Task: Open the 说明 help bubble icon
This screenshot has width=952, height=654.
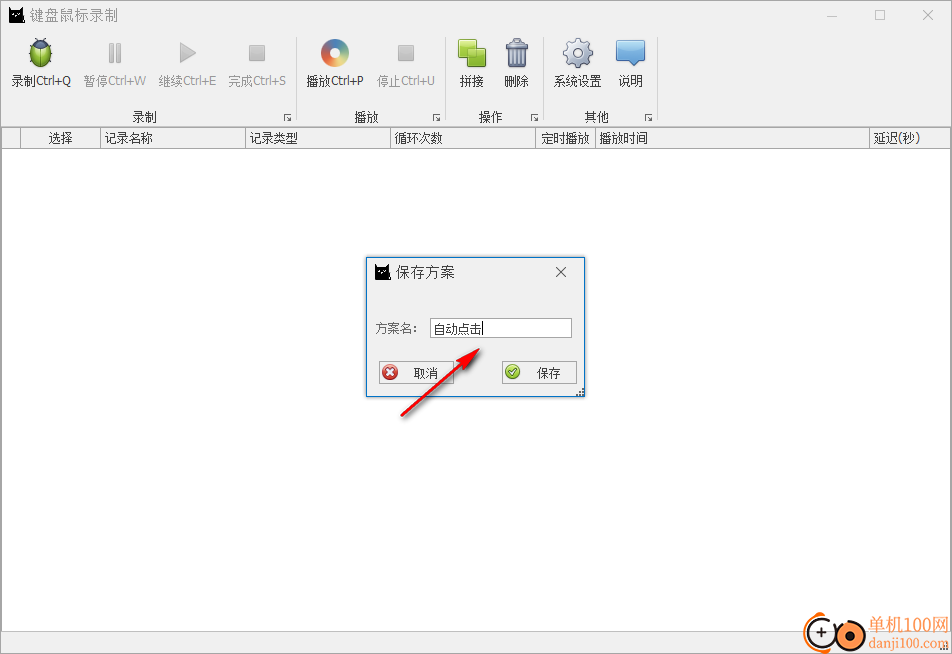Action: [630, 53]
